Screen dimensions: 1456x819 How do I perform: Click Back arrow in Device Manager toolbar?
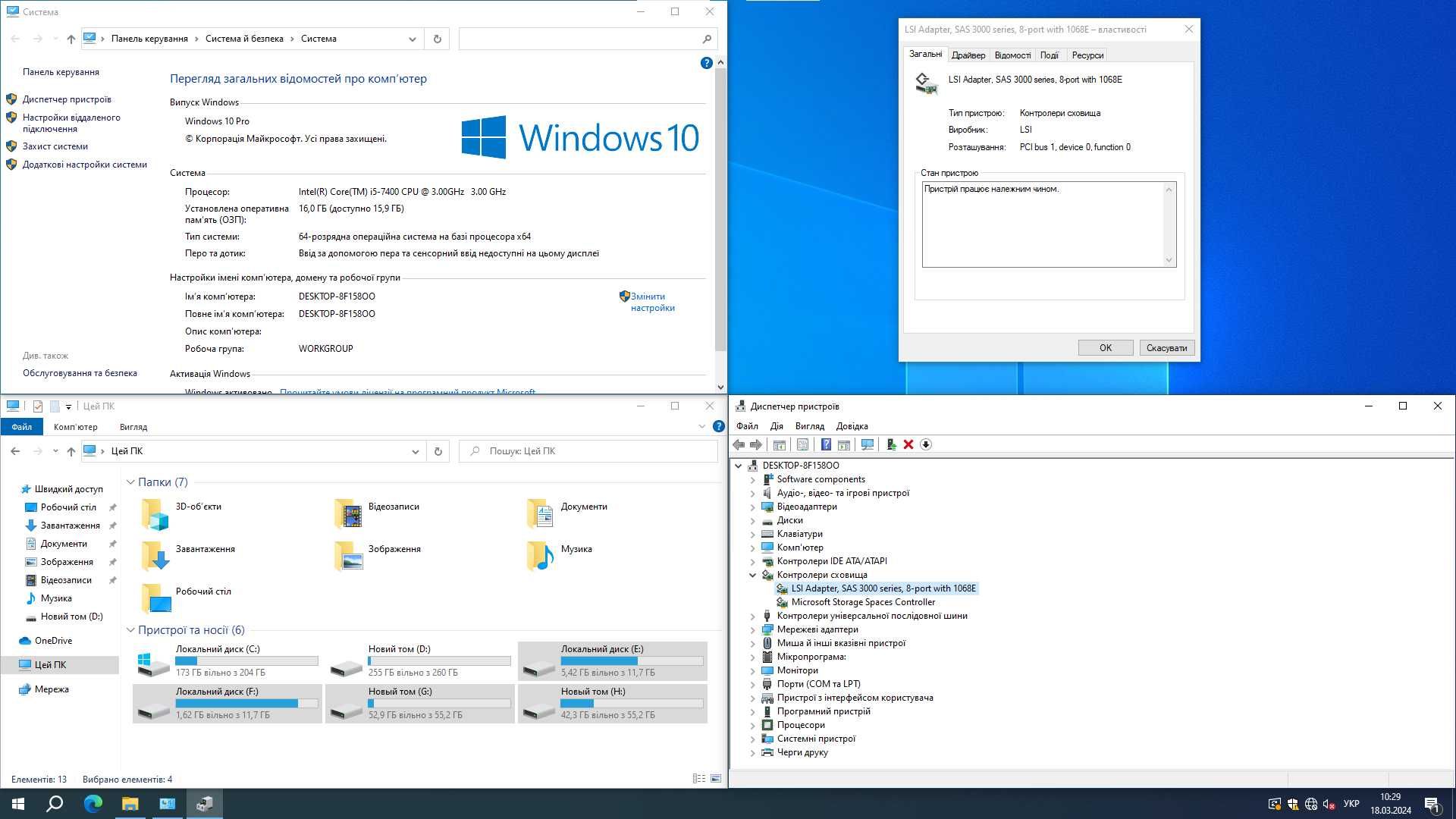coord(739,445)
